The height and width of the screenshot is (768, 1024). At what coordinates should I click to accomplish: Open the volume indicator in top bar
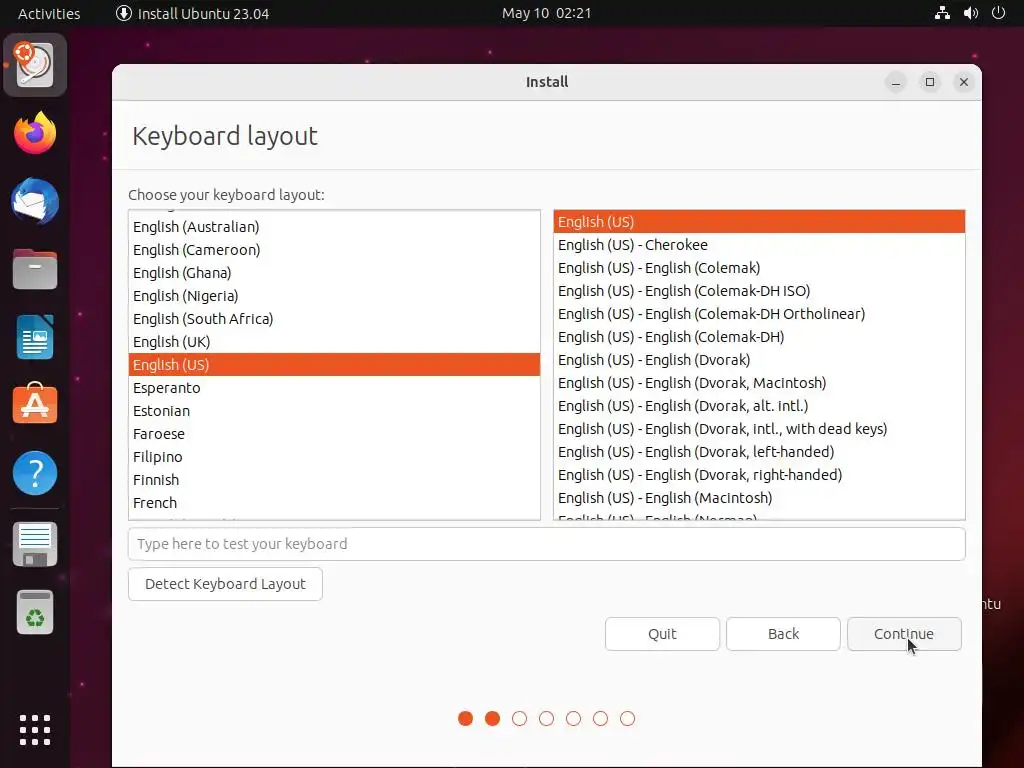pos(970,13)
